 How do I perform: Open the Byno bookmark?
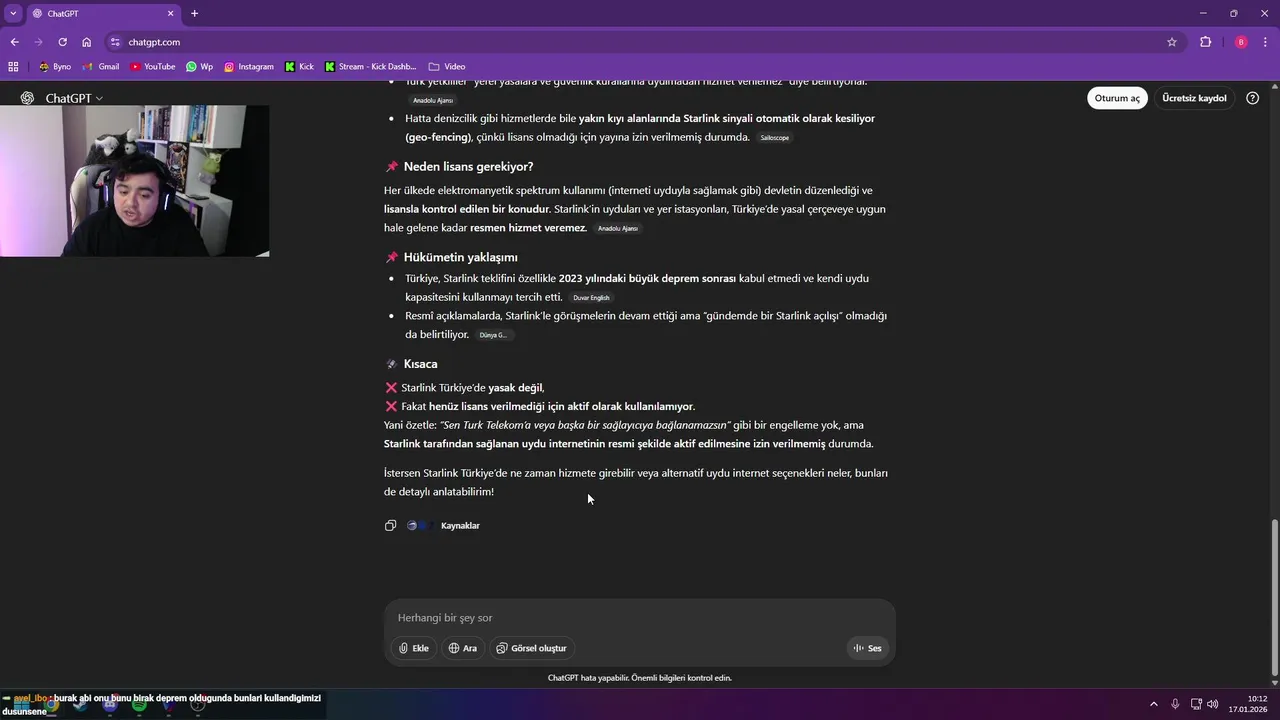coord(55,67)
